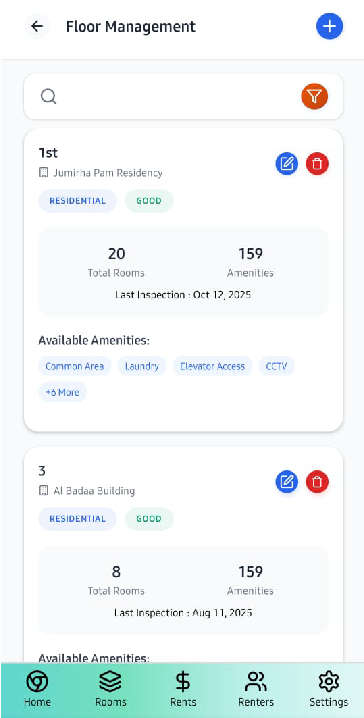Go to the Rents tab
The image size is (364, 718).
183,690
